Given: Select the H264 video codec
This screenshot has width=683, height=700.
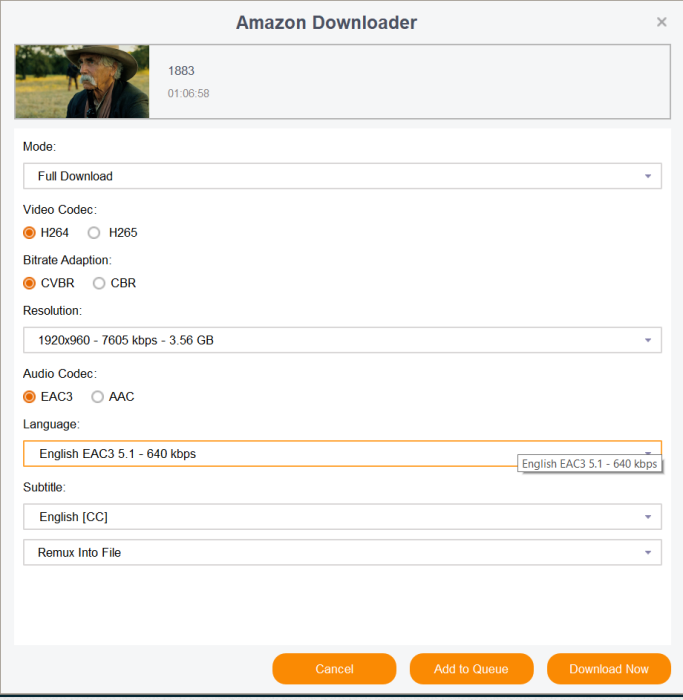Looking at the screenshot, I should (30, 233).
